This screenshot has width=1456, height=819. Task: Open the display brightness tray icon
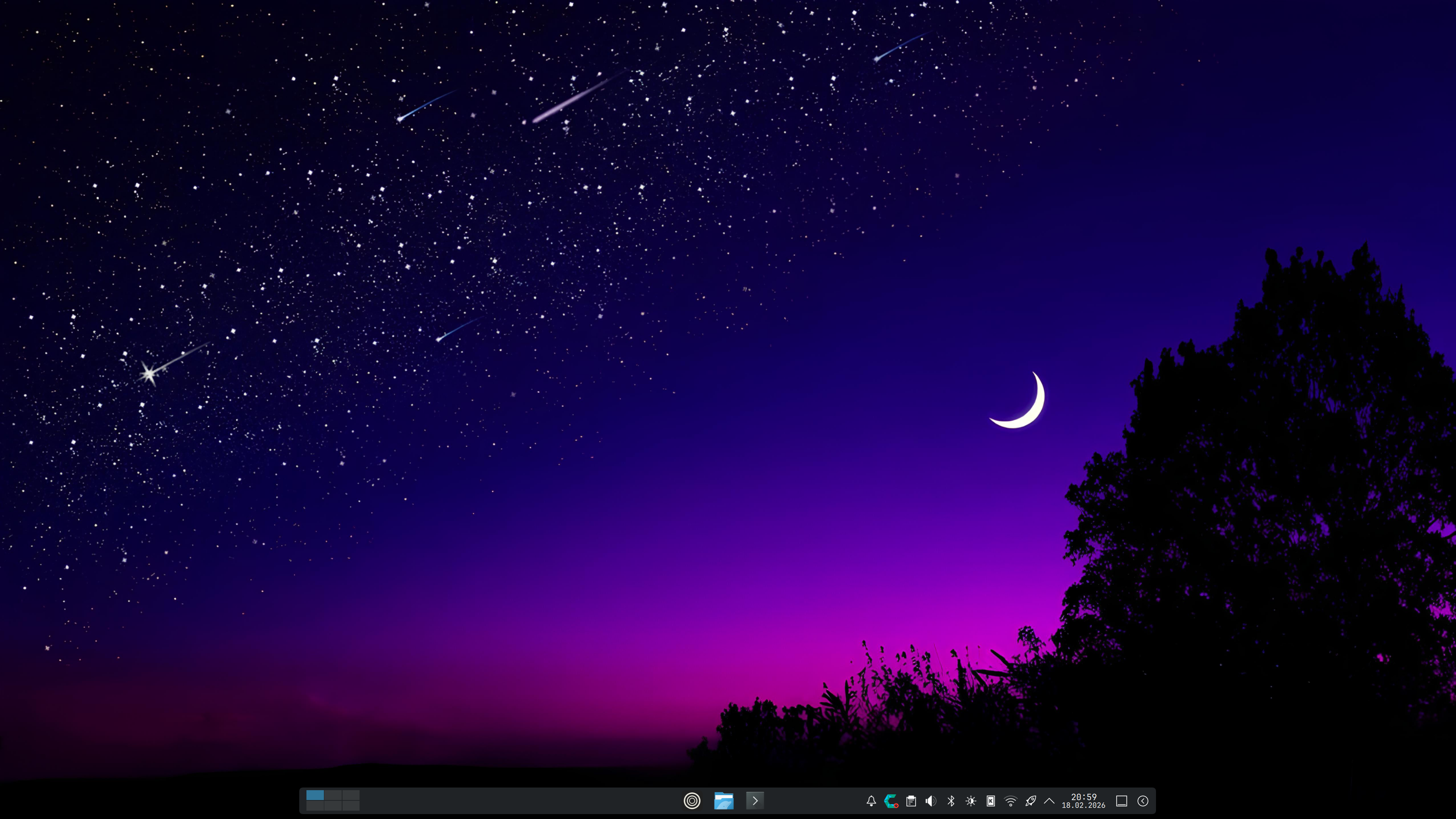click(971, 801)
